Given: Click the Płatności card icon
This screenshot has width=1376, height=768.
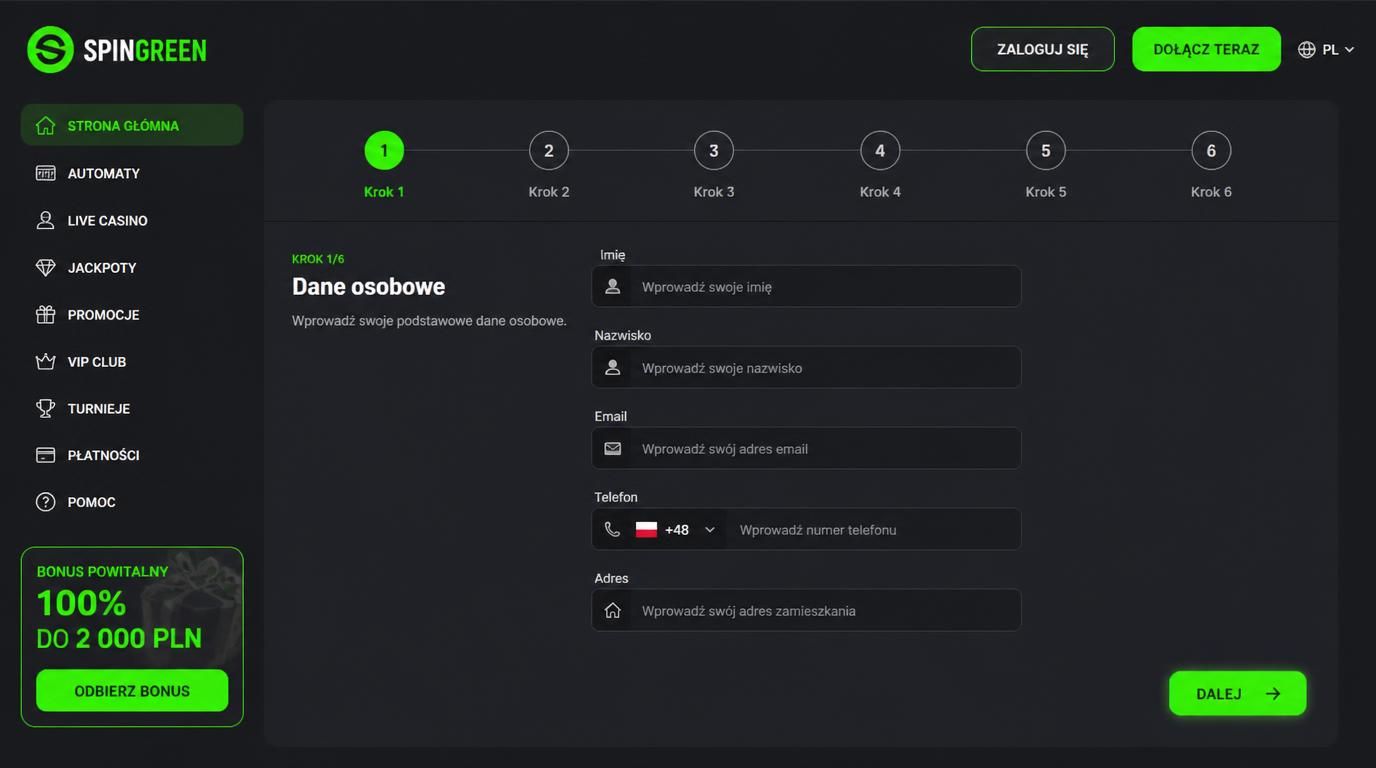Looking at the screenshot, I should [x=45, y=455].
